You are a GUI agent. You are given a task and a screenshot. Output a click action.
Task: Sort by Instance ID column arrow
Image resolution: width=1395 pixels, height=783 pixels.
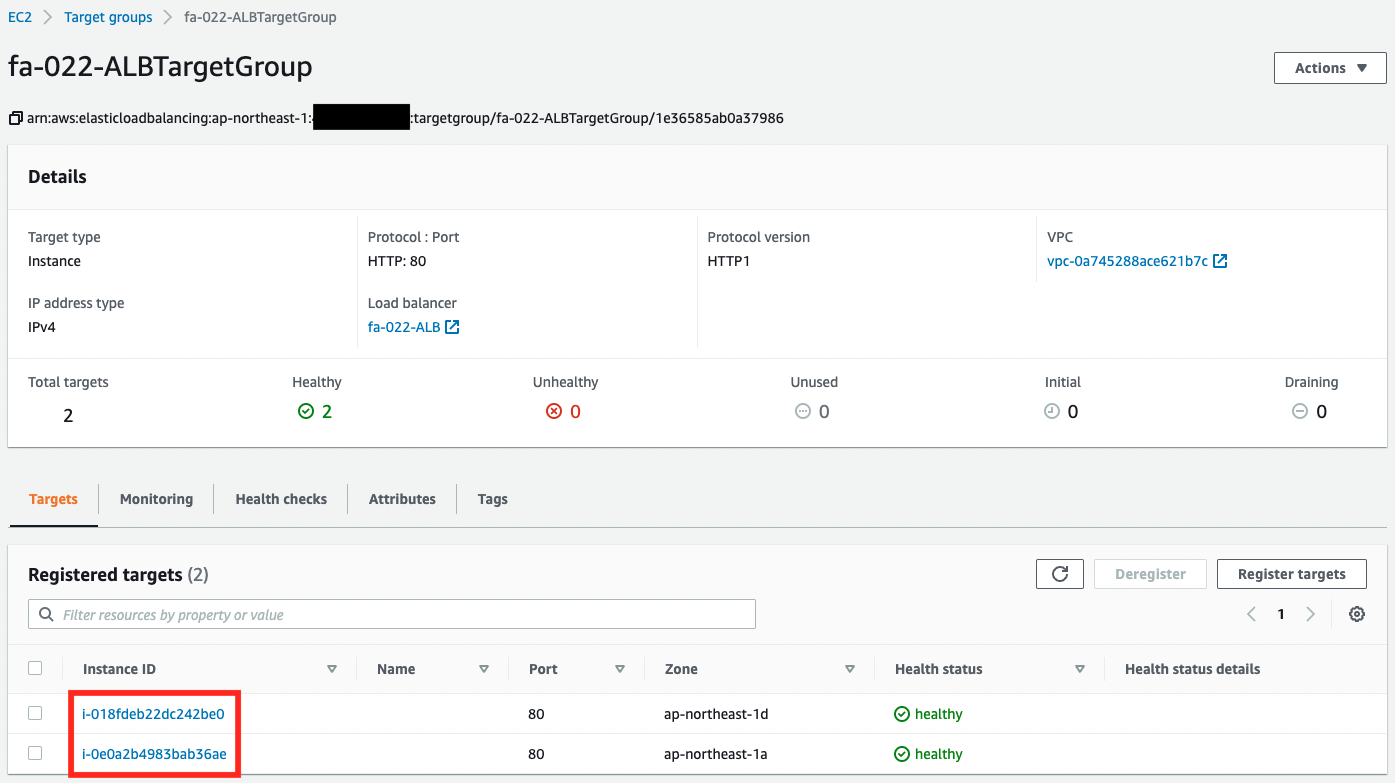332,669
